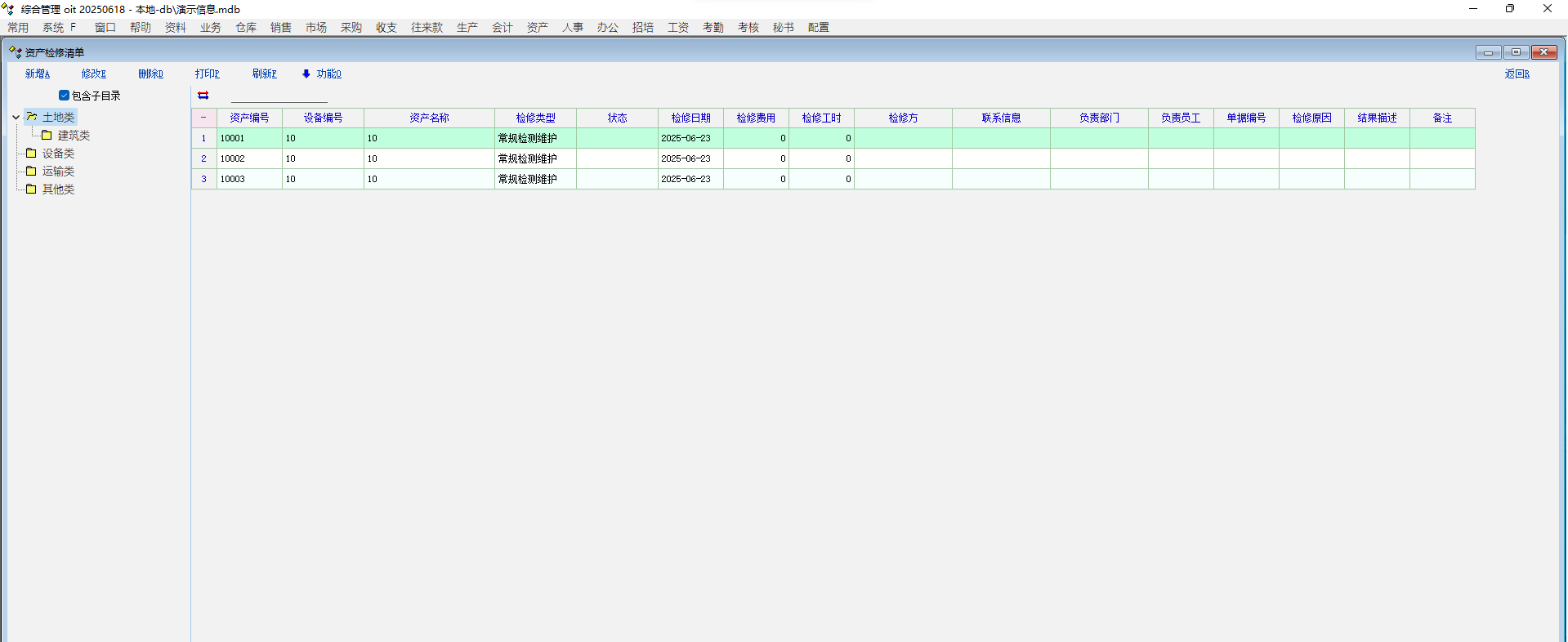The width and height of the screenshot is (1568, 642).
Task: Select row 2 with asset number 10002
Action: (x=249, y=158)
